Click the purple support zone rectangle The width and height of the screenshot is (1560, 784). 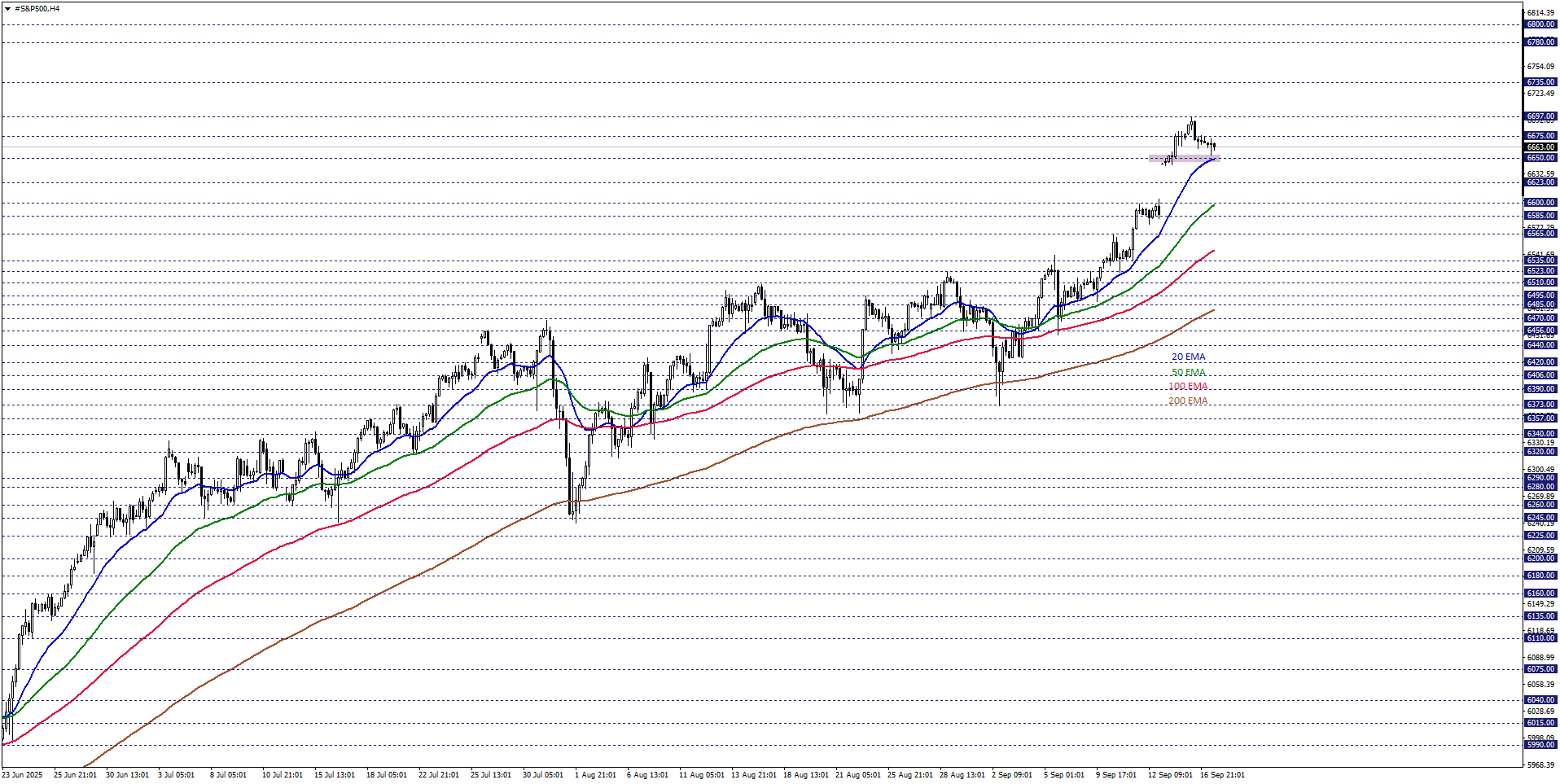(1184, 159)
